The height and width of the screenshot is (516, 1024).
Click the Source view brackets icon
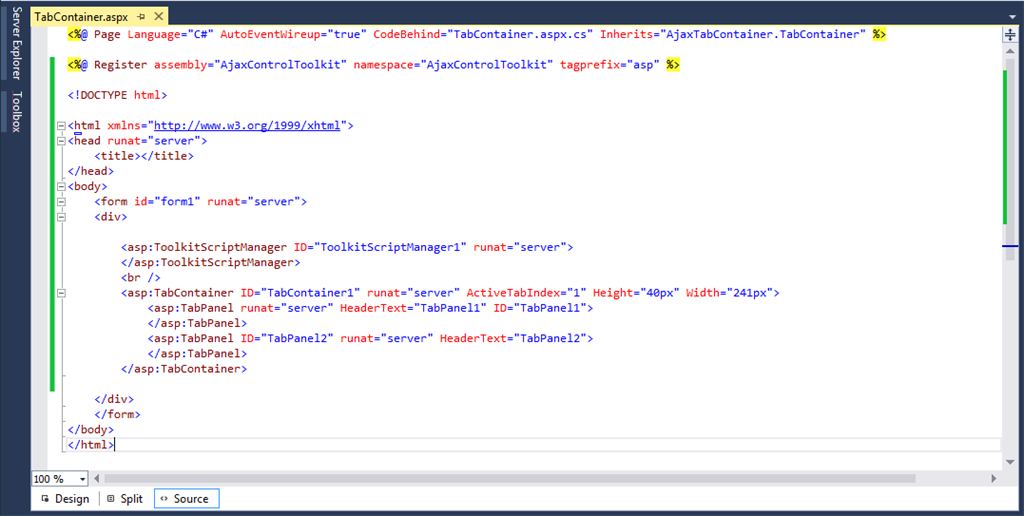(163, 499)
